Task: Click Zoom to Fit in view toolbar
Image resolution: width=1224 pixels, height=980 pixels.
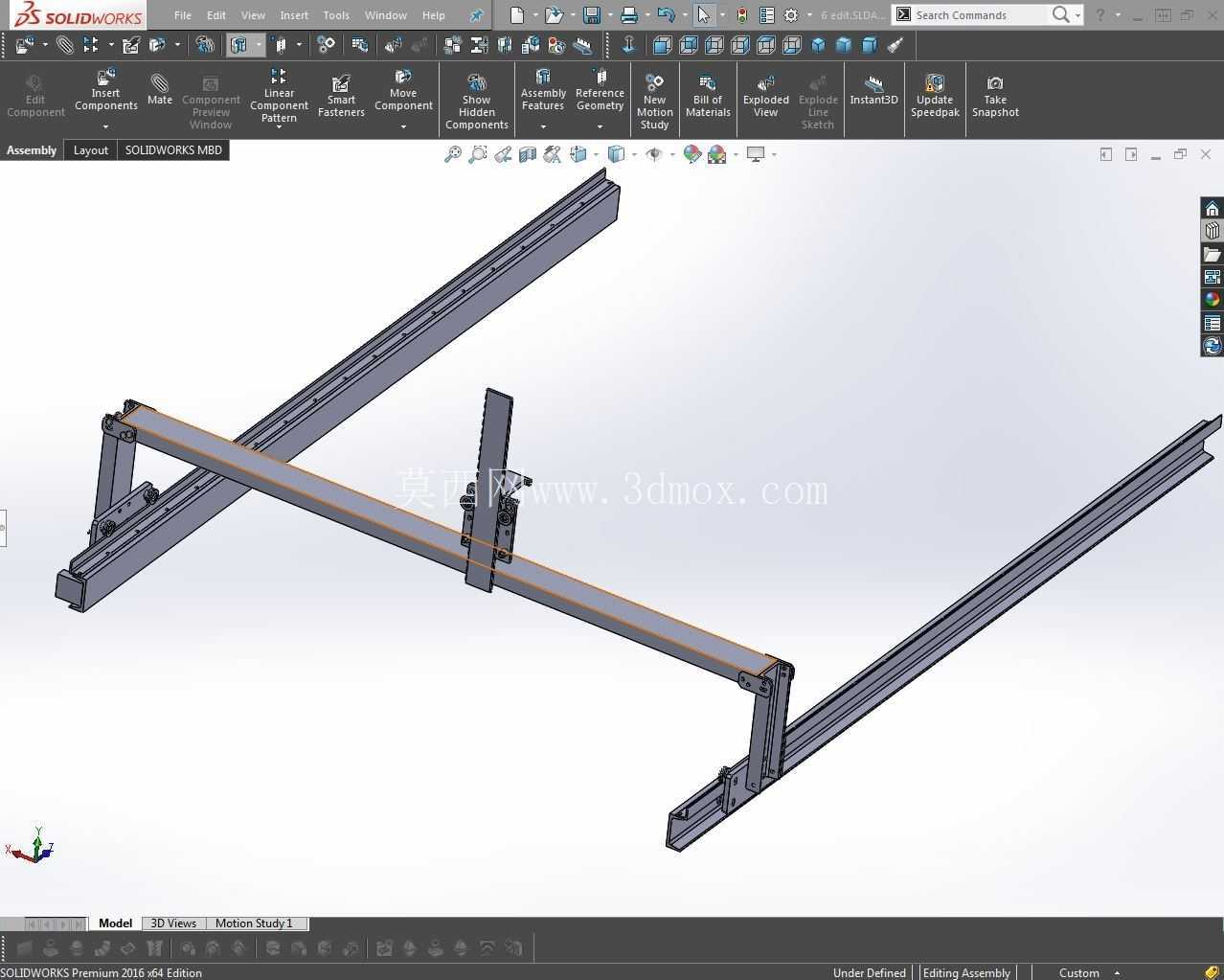Action: click(x=453, y=154)
